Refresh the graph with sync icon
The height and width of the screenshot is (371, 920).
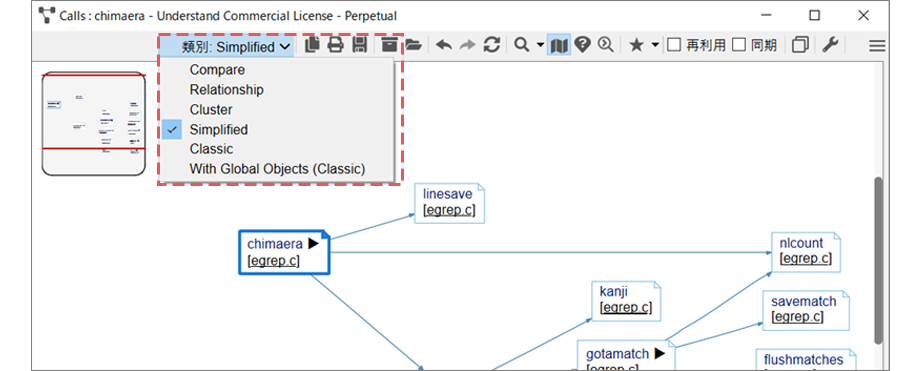pyautogui.click(x=492, y=45)
